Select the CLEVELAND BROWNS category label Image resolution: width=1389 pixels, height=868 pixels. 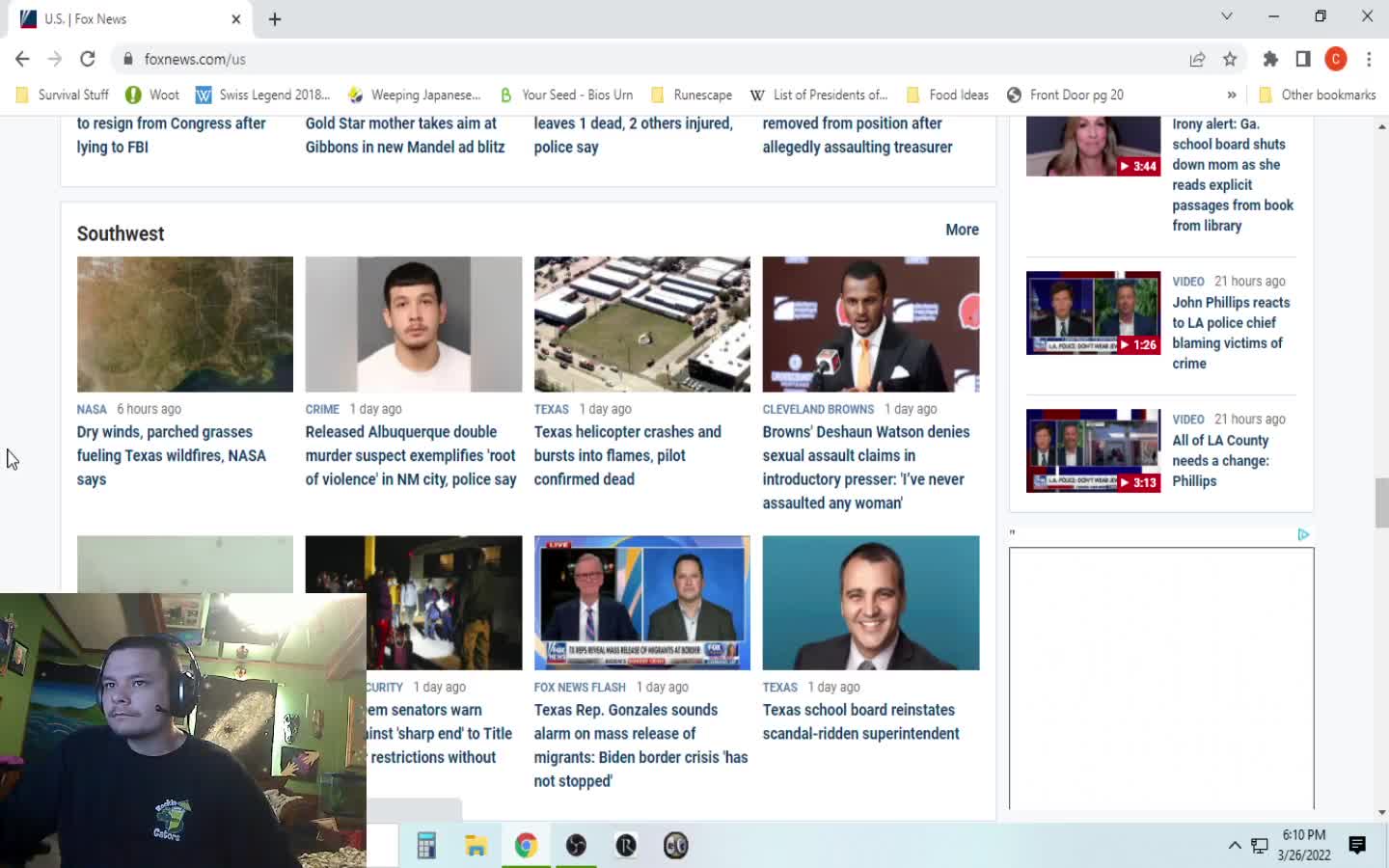click(x=818, y=409)
